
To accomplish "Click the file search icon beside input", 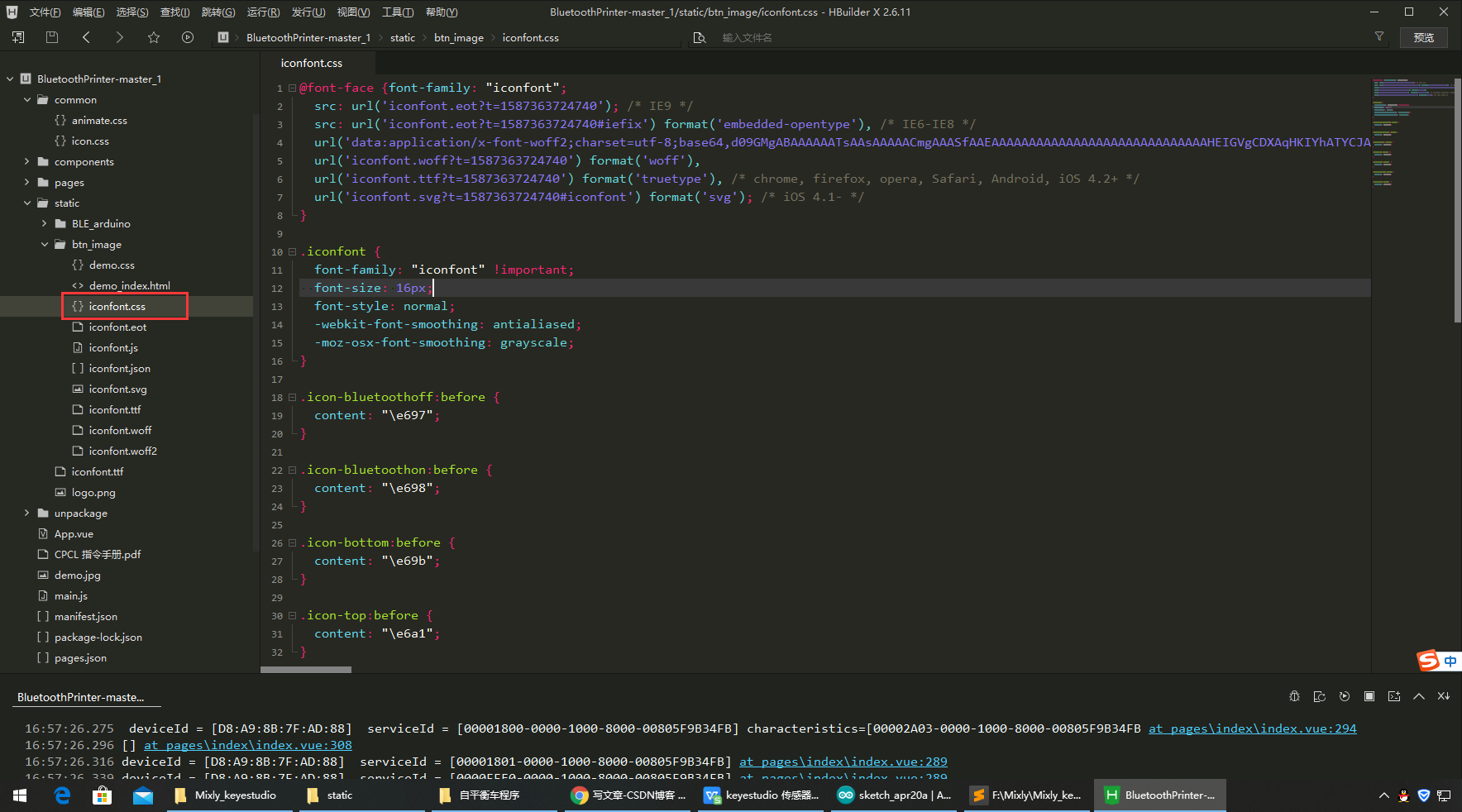I will pyautogui.click(x=700, y=37).
